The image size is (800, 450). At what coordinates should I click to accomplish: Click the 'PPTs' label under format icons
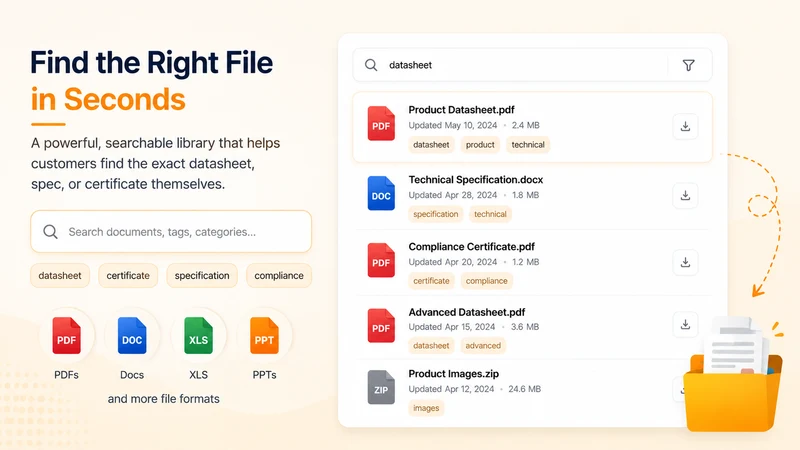pos(264,375)
